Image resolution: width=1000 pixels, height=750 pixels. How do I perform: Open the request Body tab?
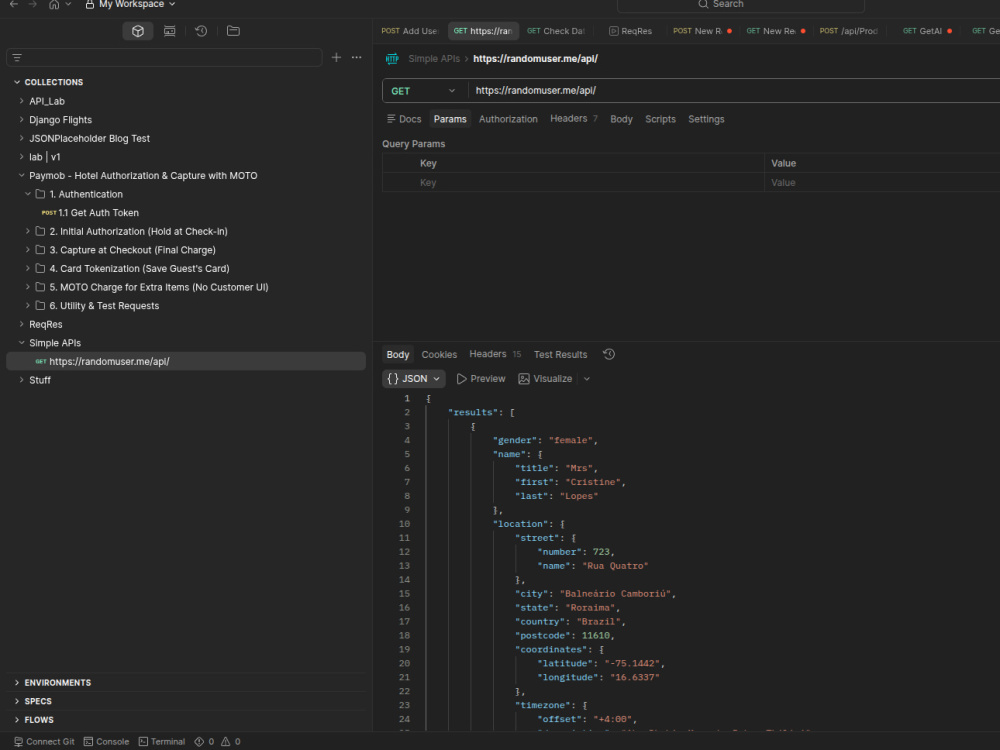click(x=621, y=119)
